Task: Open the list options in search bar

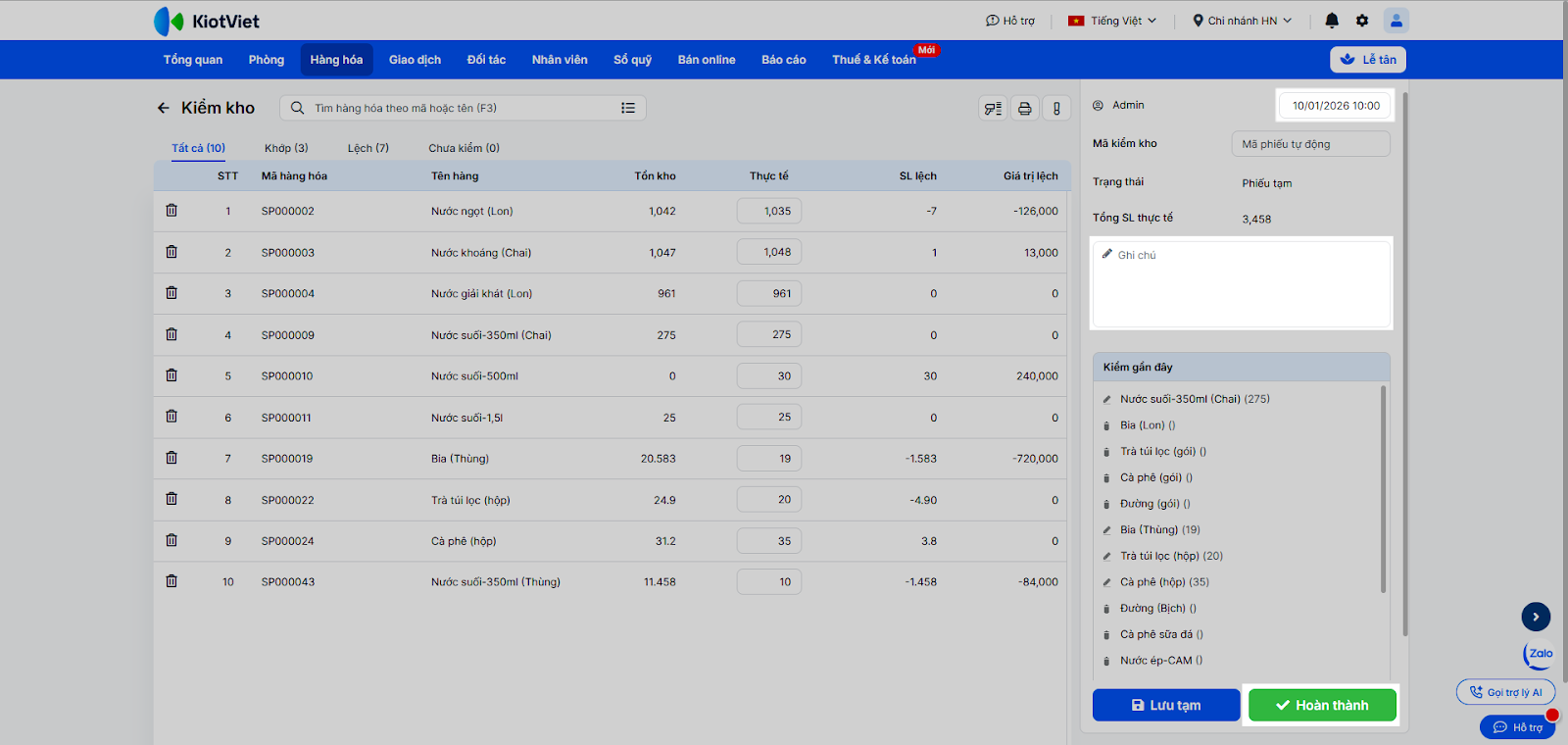Action: (628, 108)
